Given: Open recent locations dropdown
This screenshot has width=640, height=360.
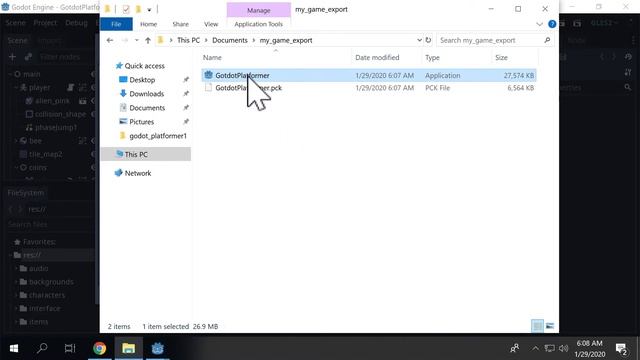Looking at the screenshot, I should 137,40.
